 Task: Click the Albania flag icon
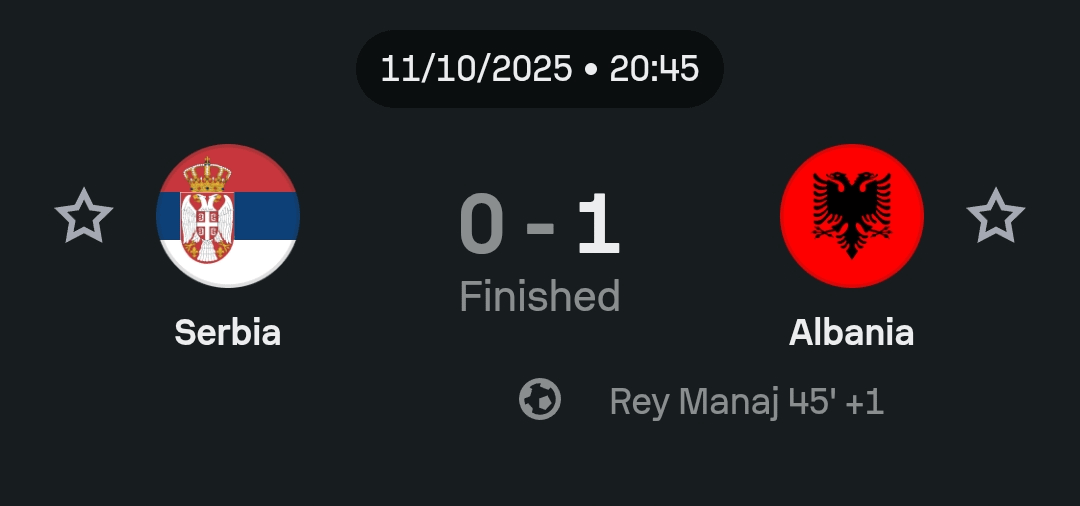click(852, 216)
